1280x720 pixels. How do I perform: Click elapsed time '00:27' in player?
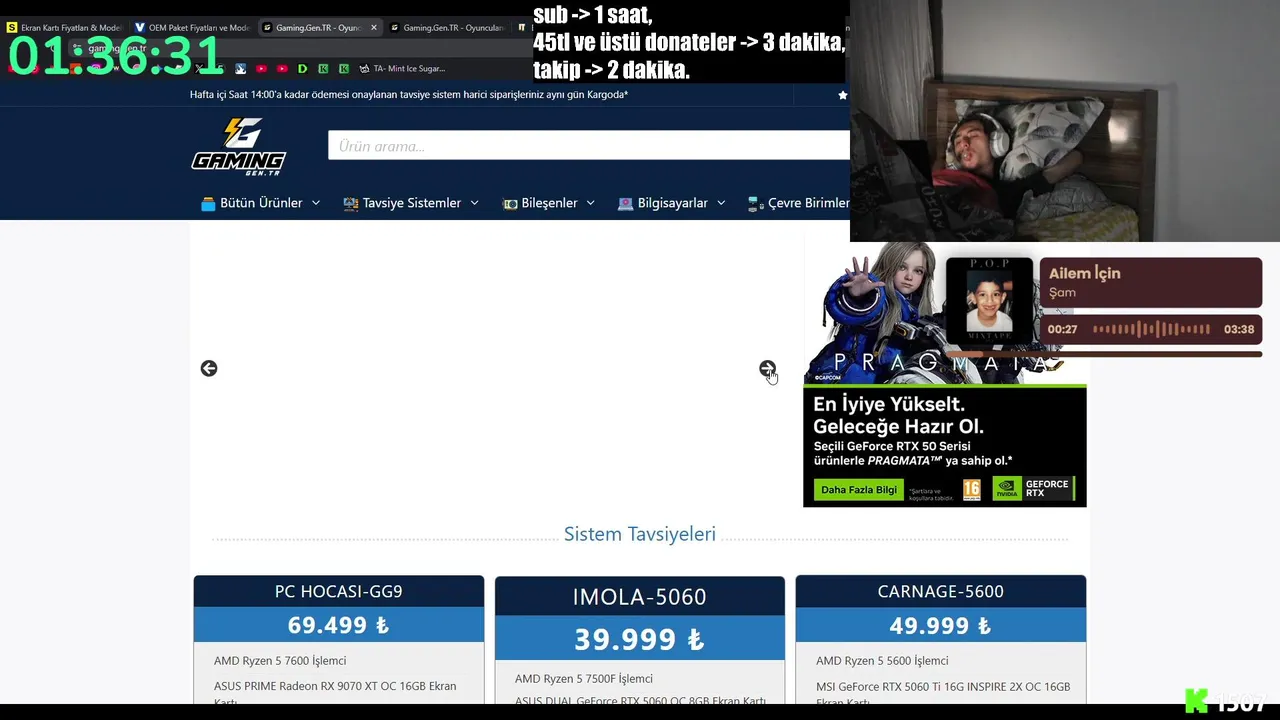[x=1063, y=329]
